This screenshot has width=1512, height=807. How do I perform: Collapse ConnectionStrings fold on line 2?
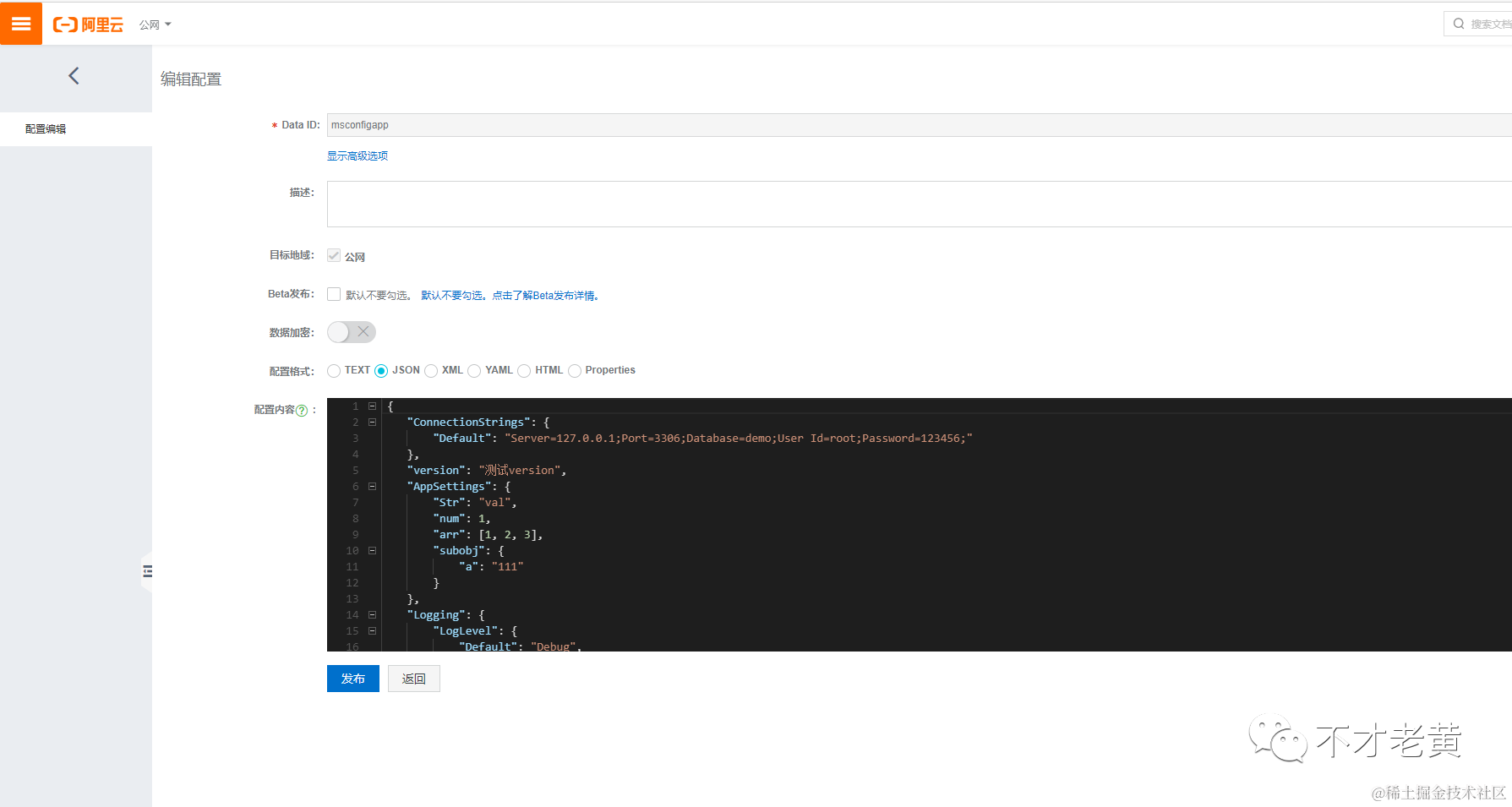[x=372, y=423]
